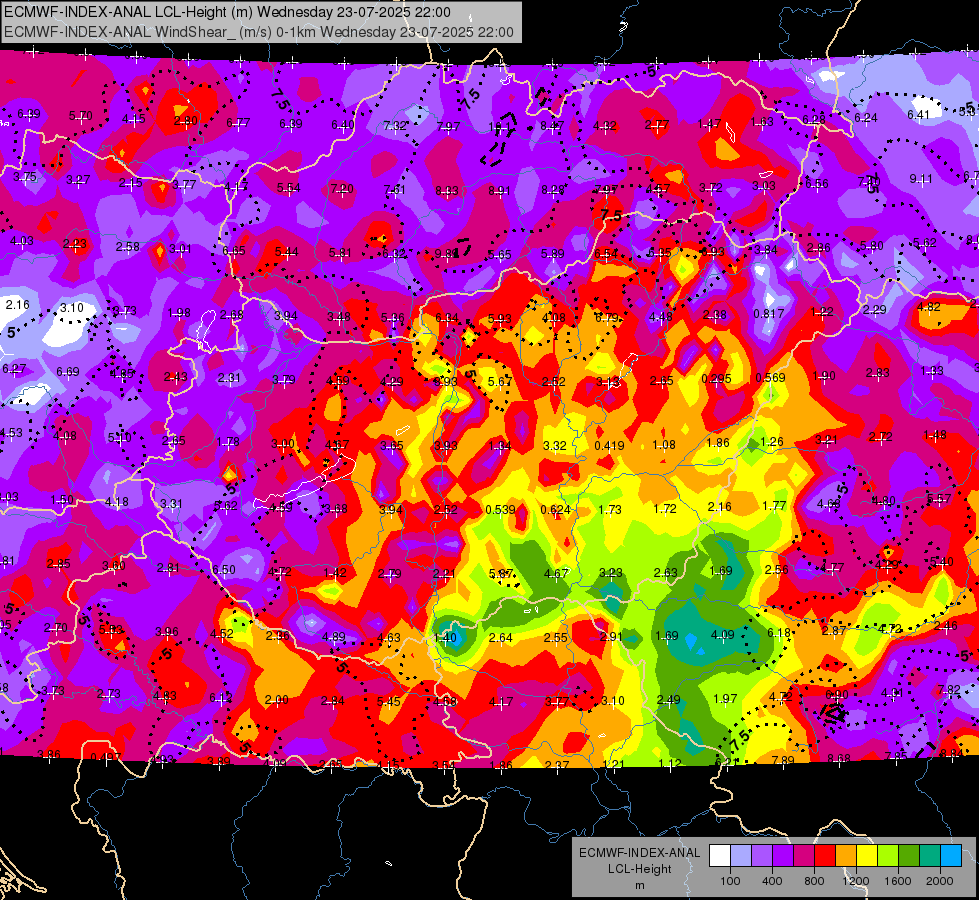Screen dimensions: 979x900
Task: Select the orange legend color swatch
Action: (846, 855)
